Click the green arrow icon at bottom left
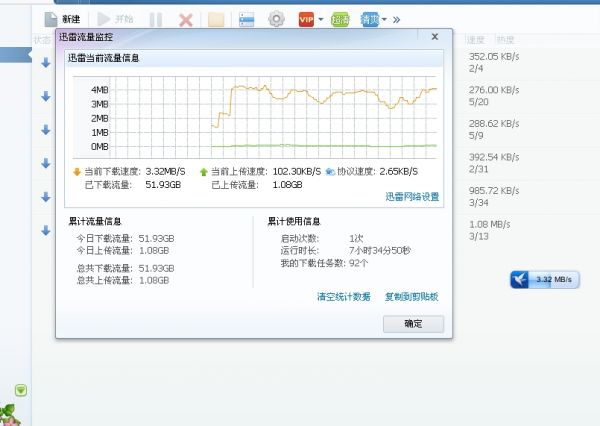Image resolution: width=600 pixels, height=426 pixels. pos(21,390)
